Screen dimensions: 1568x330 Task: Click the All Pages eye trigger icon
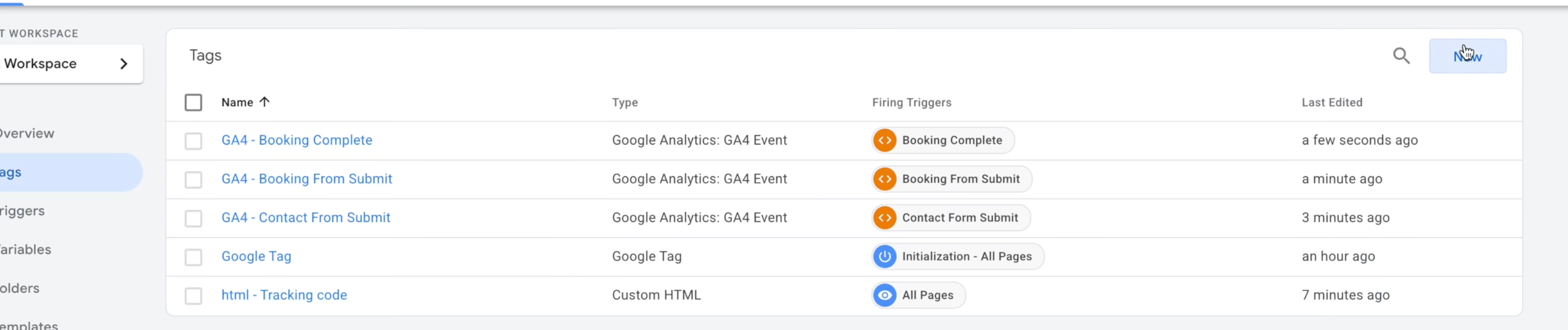tap(885, 296)
